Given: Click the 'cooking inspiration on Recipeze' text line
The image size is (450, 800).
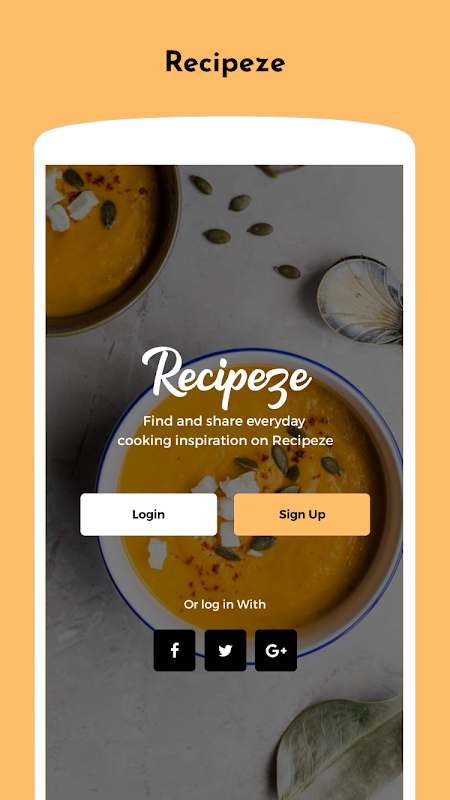Looking at the screenshot, I should (x=225, y=440).
